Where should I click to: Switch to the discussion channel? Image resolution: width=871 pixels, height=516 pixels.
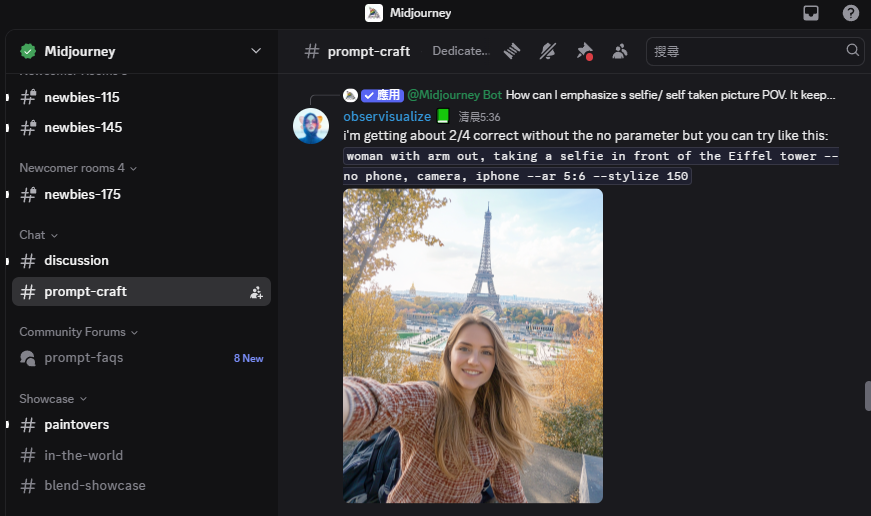(x=76, y=261)
